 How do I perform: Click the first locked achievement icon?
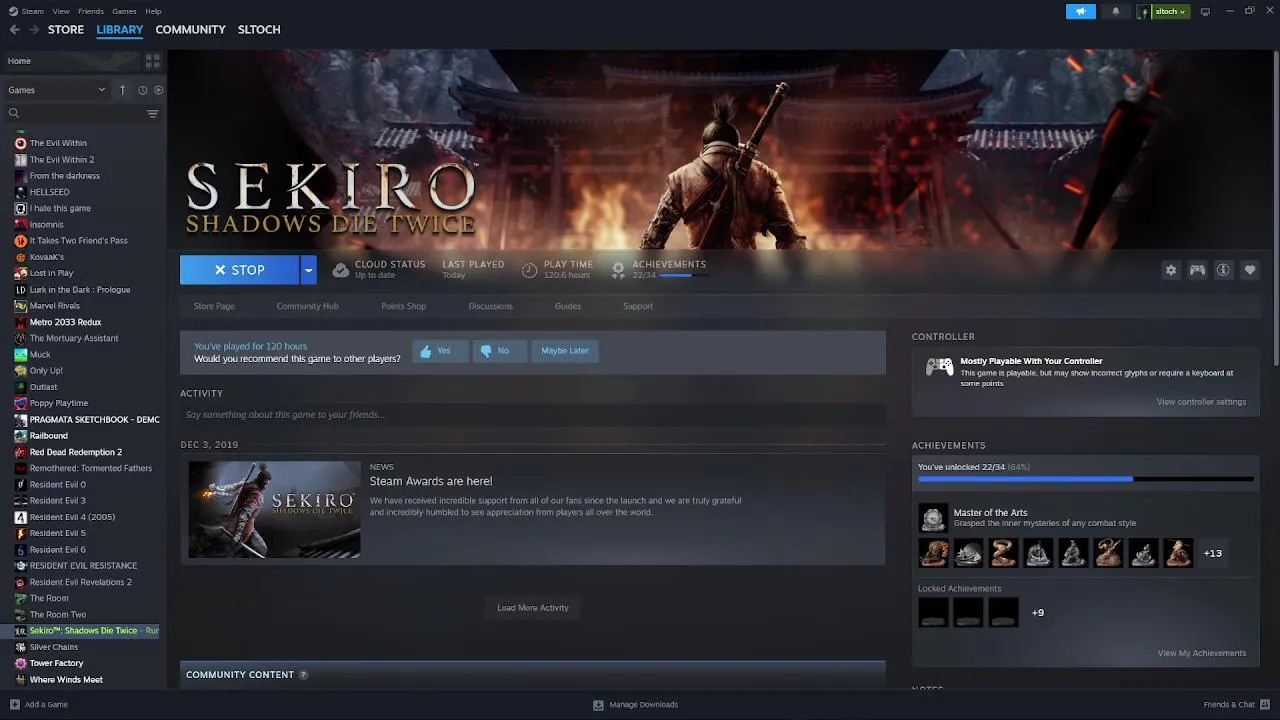tap(933, 612)
